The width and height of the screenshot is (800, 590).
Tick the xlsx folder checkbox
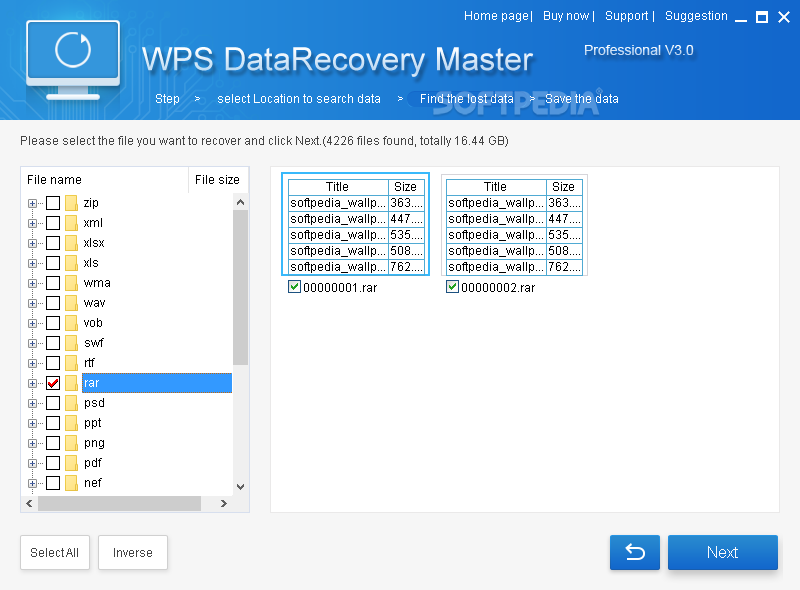(53, 243)
